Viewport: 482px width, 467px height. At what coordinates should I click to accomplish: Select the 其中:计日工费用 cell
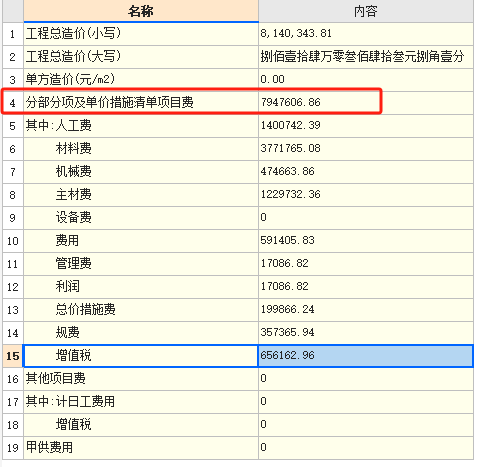click(x=141, y=402)
